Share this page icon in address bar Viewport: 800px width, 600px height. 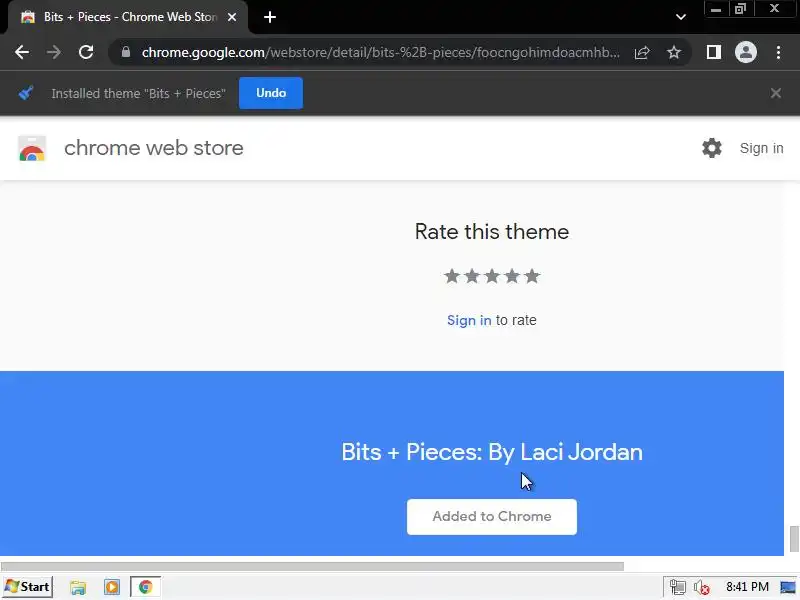642,52
